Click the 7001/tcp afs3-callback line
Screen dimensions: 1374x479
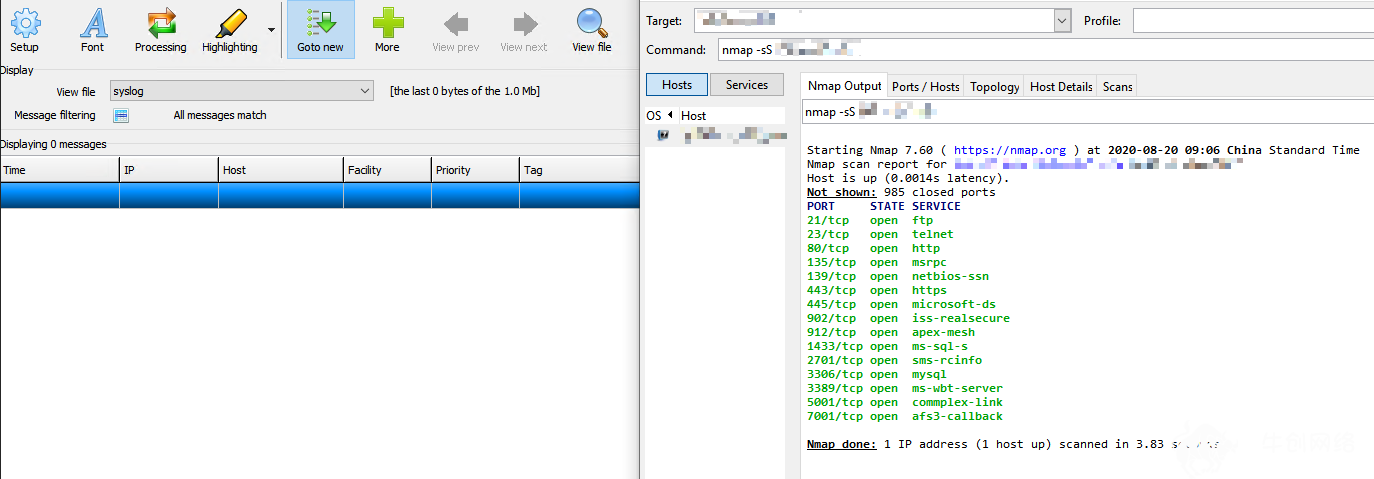coord(905,416)
